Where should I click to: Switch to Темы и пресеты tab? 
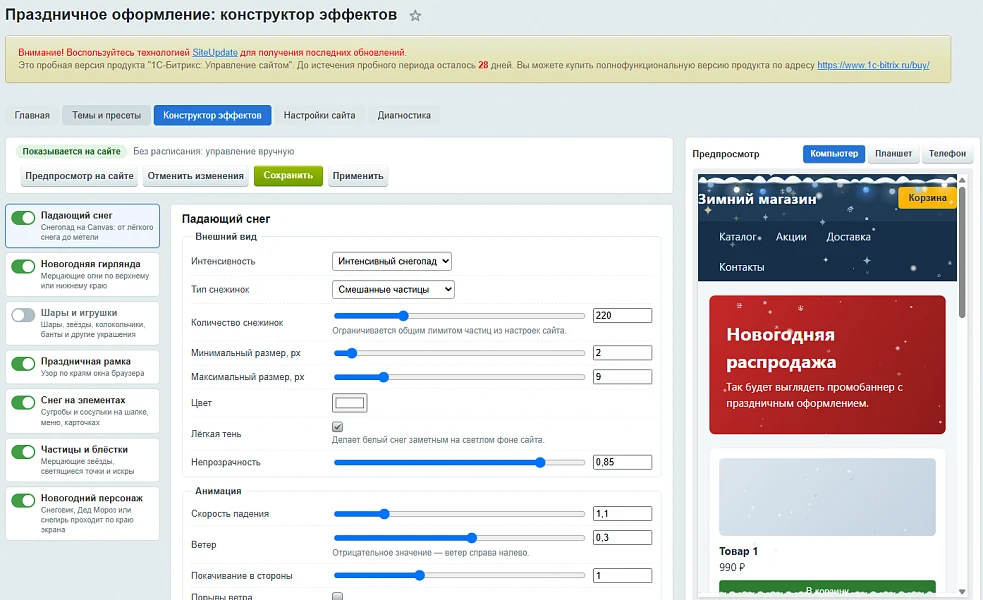click(x=107, y=115)
